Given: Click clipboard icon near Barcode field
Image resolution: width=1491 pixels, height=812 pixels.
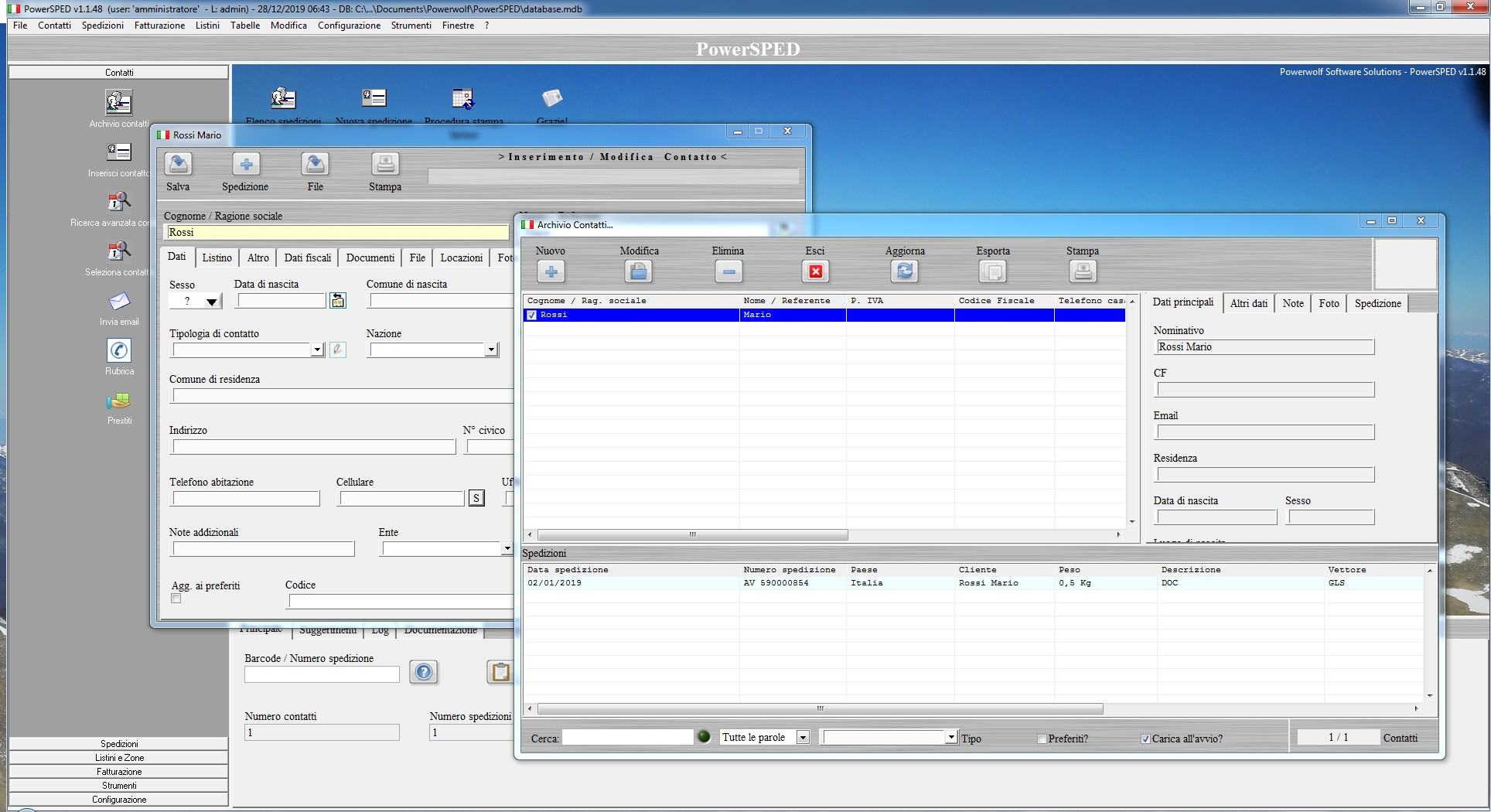Looking at the screenshot, I should tap(500, 672).
